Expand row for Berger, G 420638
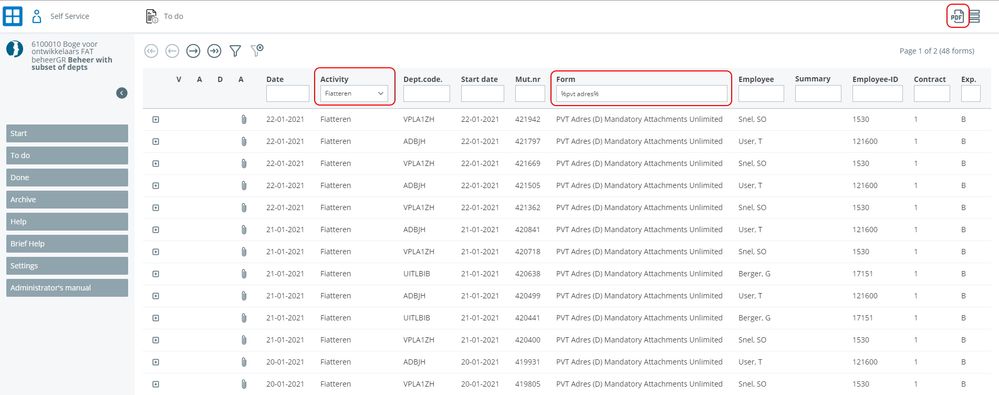The height and width of the screenshot is (395, 999). [x=155, y=274]
